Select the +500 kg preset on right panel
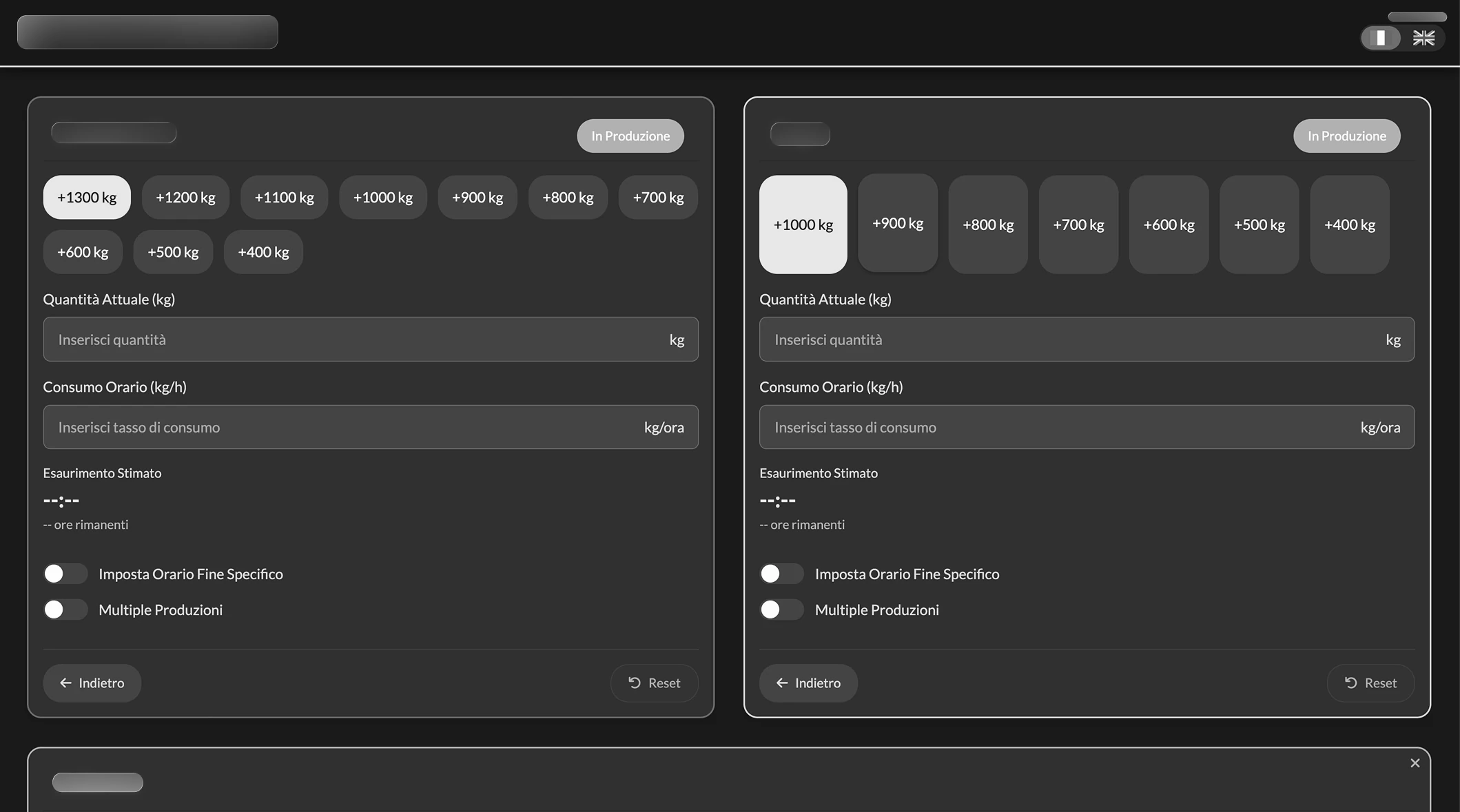 pos(1259,225)
